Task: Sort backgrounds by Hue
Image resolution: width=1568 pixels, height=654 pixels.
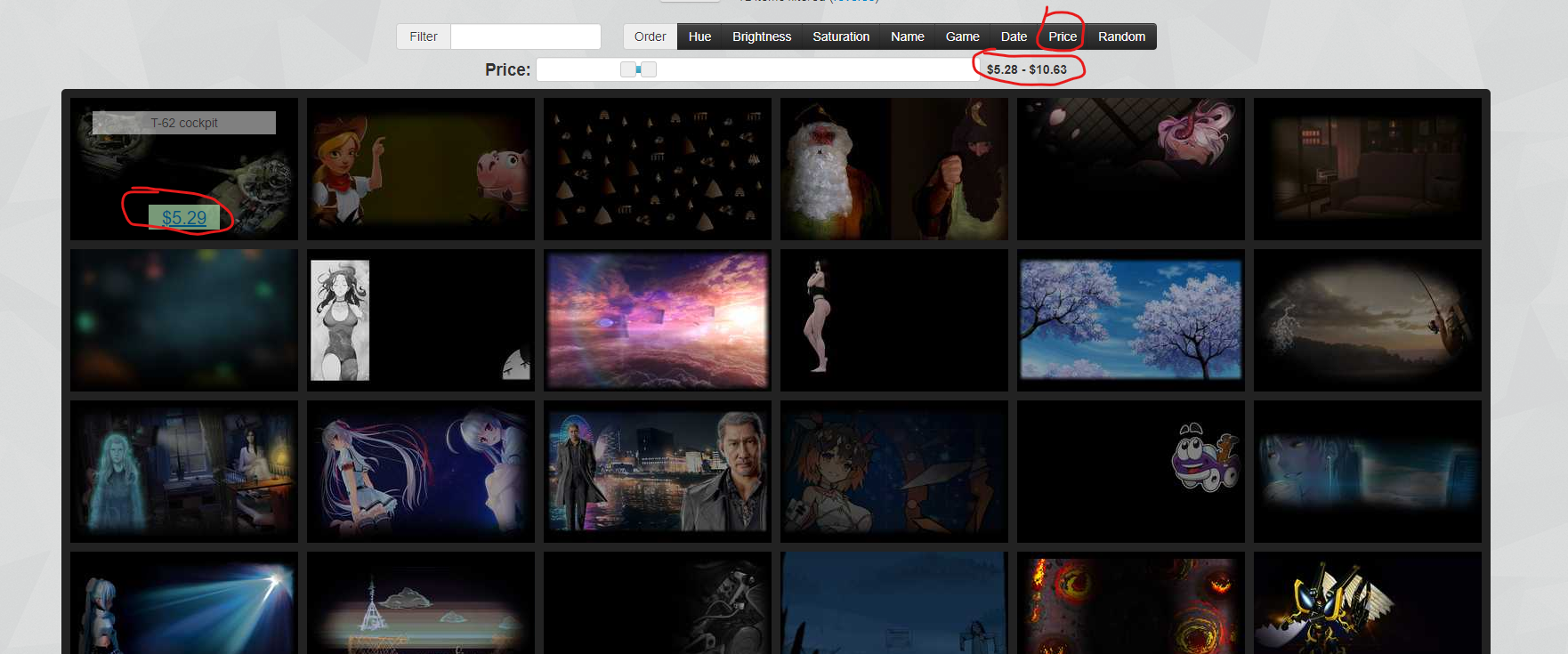Action: [x=699, y=36]
